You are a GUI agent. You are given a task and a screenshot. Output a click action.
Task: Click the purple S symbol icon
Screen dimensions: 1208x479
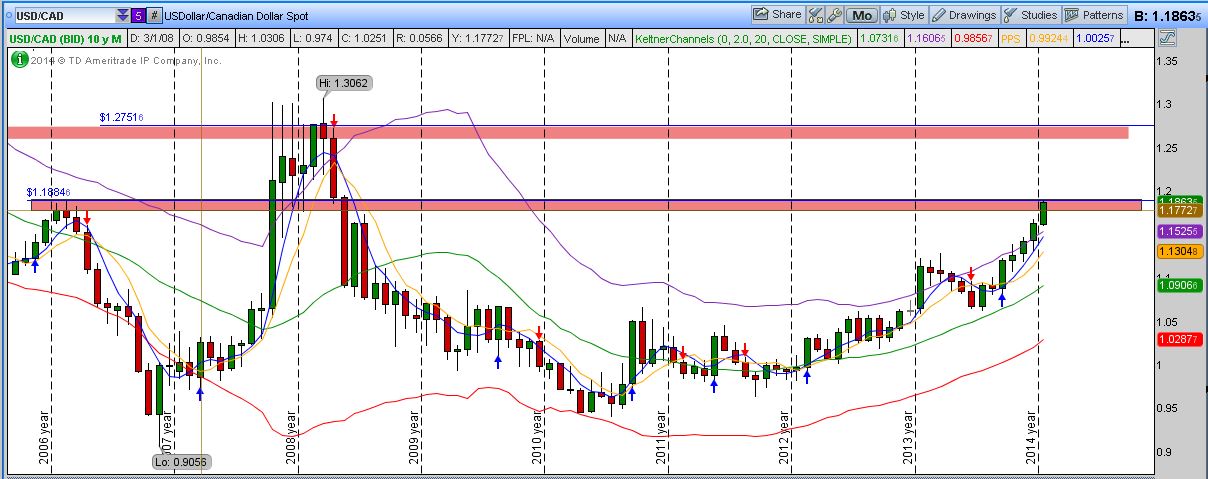(139, 16)
